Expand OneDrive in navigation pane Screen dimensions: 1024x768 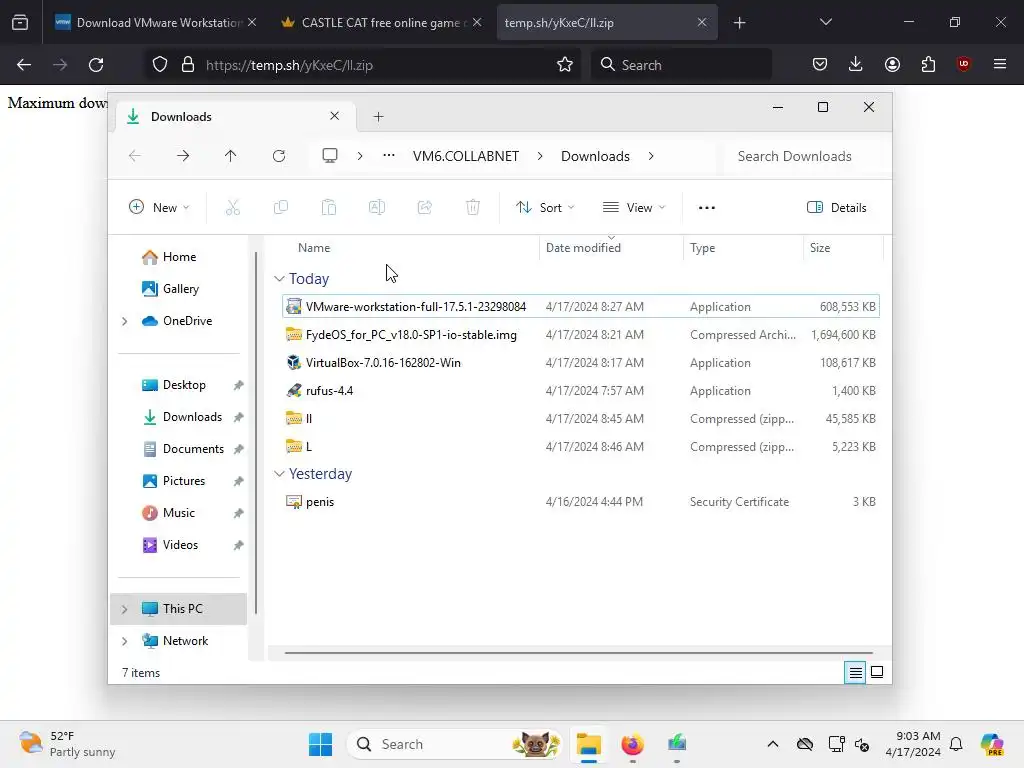coord(124,321)
